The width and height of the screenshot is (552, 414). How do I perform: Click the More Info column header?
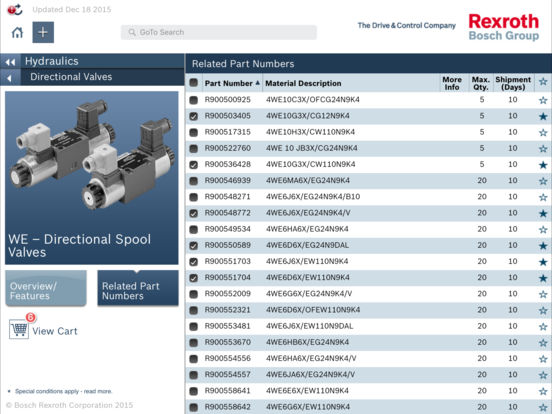point(452,83)
